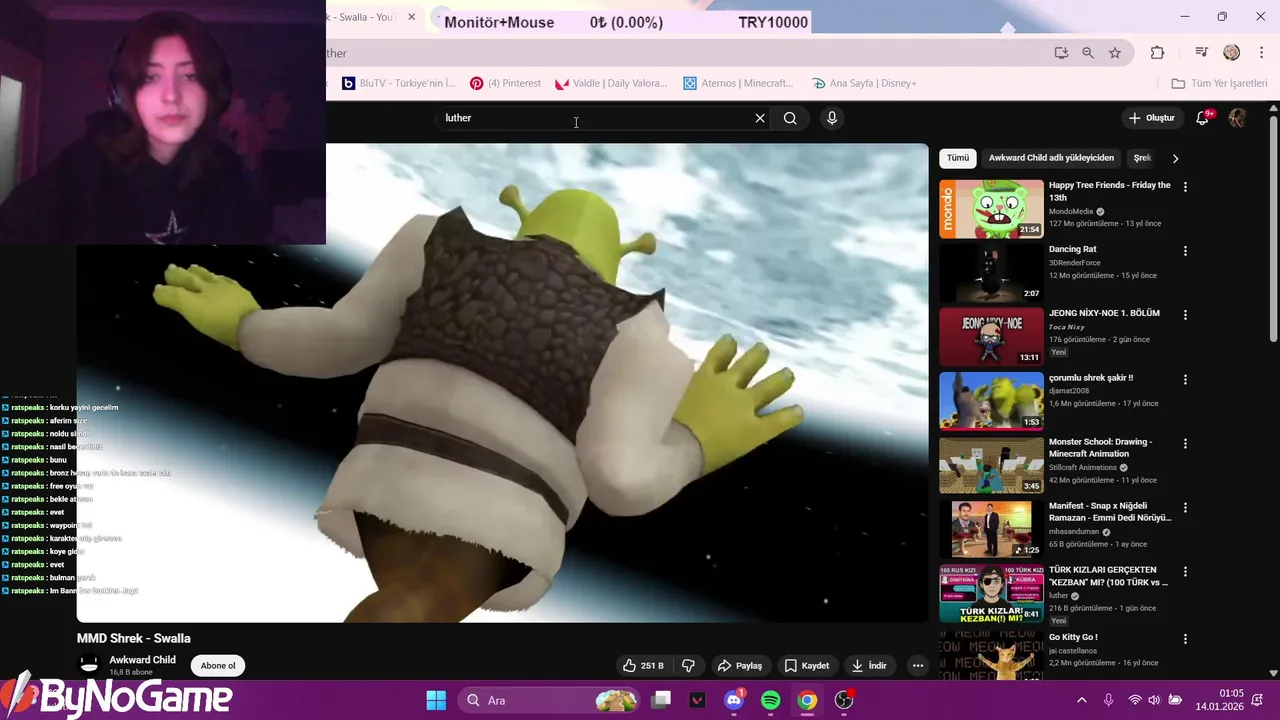
Task: Bookmark this page with the star icon
Action: tap(1115, 53)
